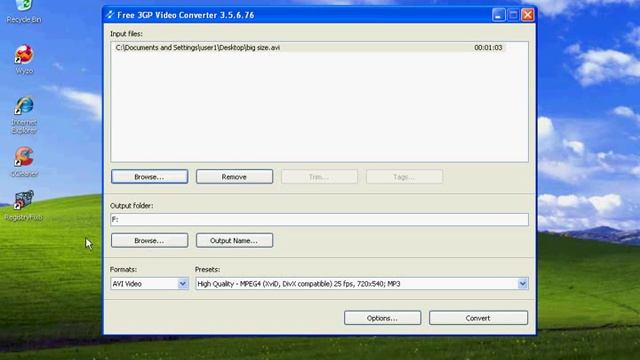Click the 00:01:03 duration value
Image resolution: width=640 pixels, height=360 pixels.
488,48
